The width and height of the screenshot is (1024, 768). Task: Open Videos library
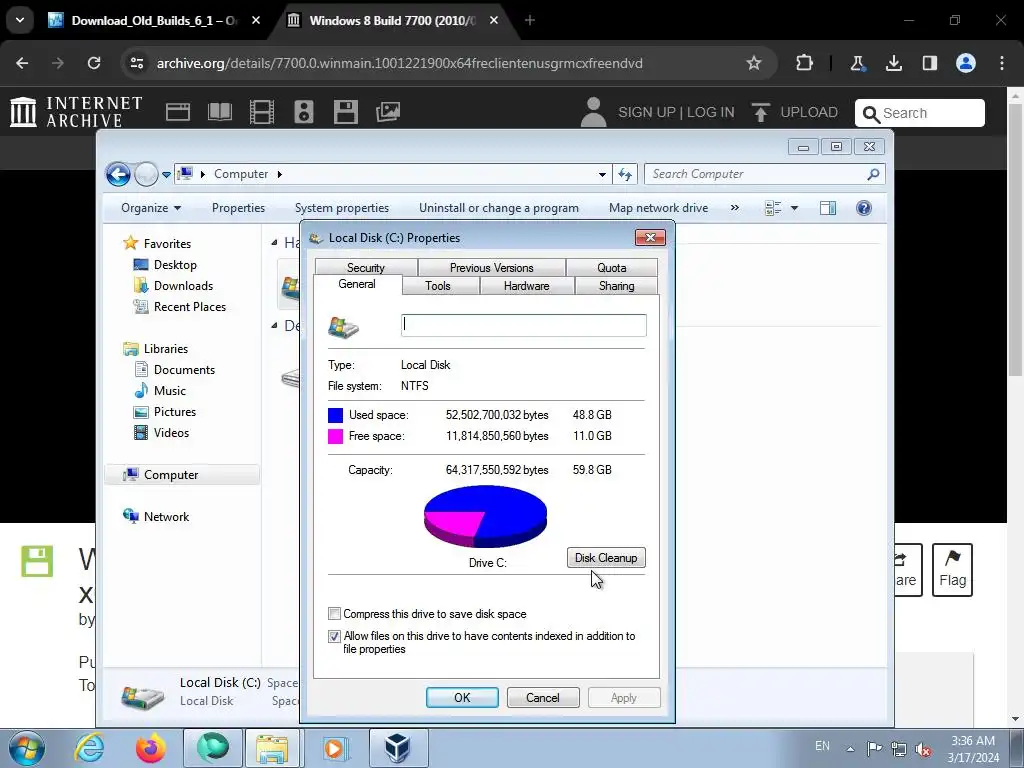pos(171,432)
